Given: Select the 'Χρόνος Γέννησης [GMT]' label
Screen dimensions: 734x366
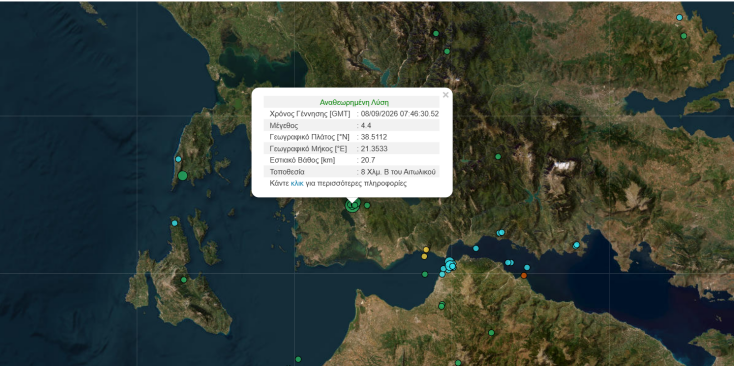Looking at the screenshot, I should click(x=310, y=114).
